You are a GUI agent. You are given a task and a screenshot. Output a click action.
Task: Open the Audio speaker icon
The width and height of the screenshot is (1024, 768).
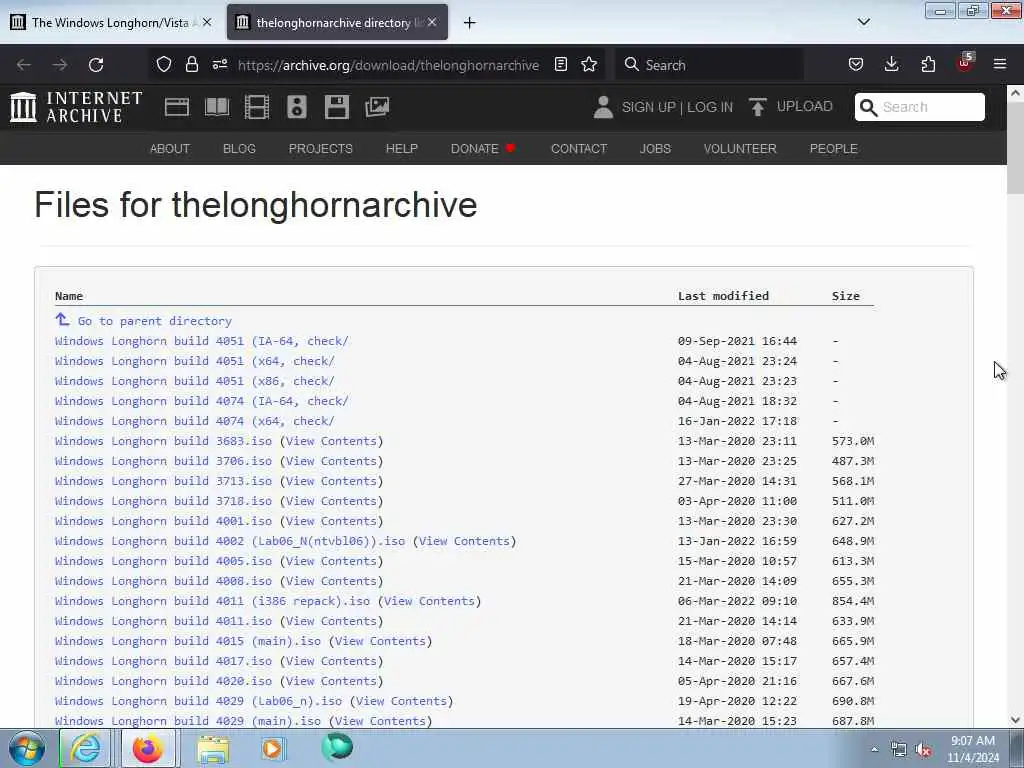pos(296,107)
